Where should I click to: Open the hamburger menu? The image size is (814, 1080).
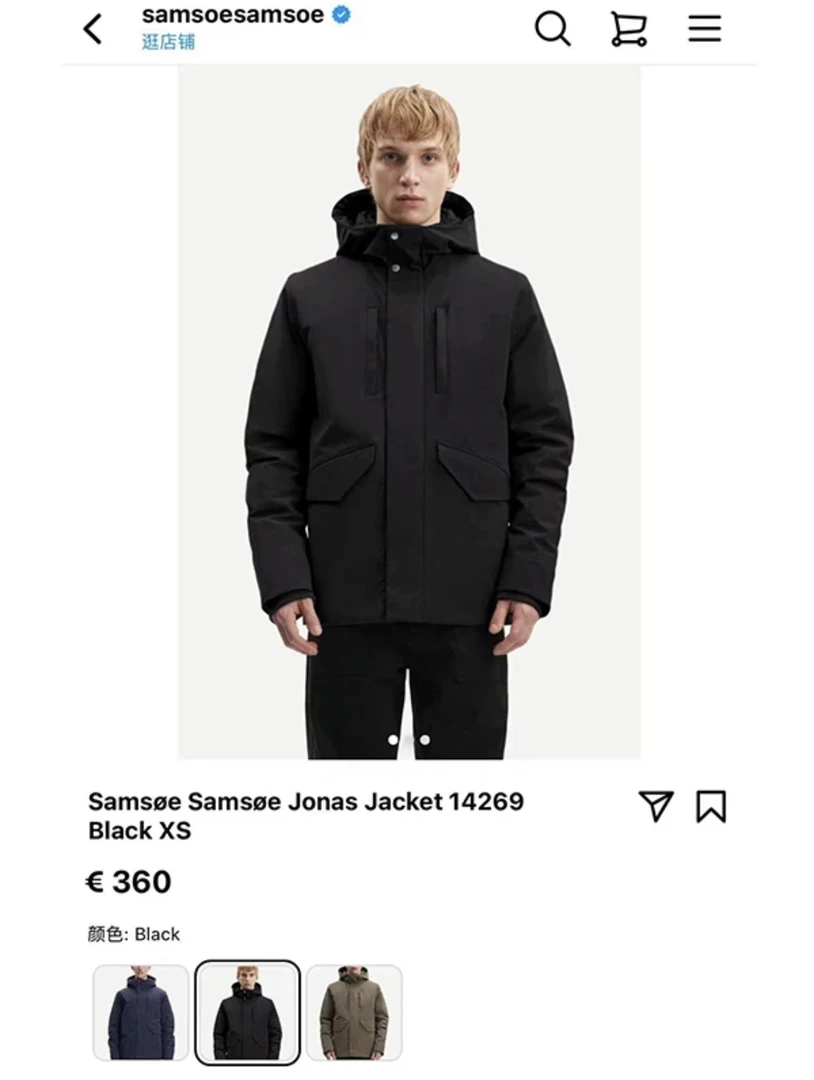click(x=705, y=28)
